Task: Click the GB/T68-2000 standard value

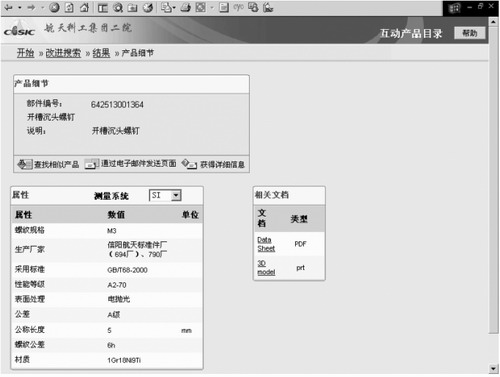Action: point(127,270)
